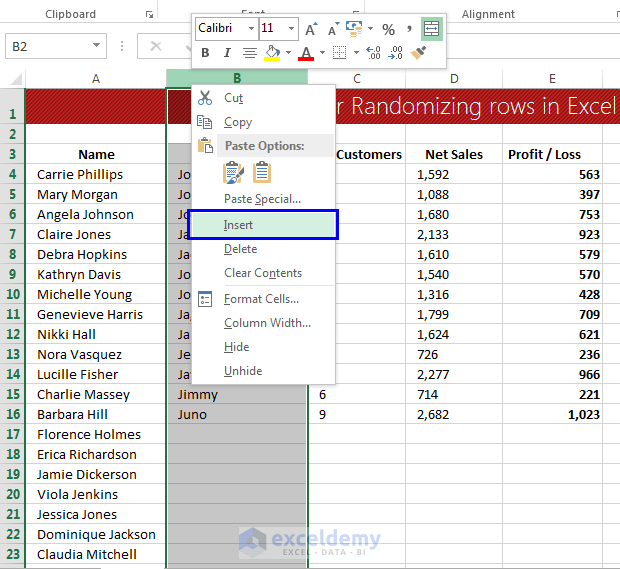
Task: Toggle italic in mini toolbar
Action: coord(227,53)
